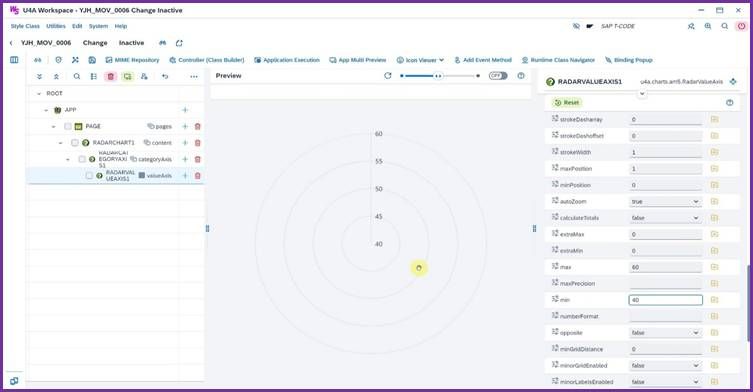Open binding icon for the min property
The height and width of the screenshot is (392, 753).
(715, 300)
